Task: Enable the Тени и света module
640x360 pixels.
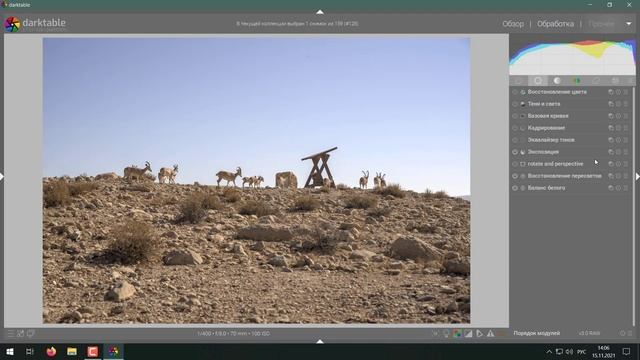Action: tap(515, 104)
